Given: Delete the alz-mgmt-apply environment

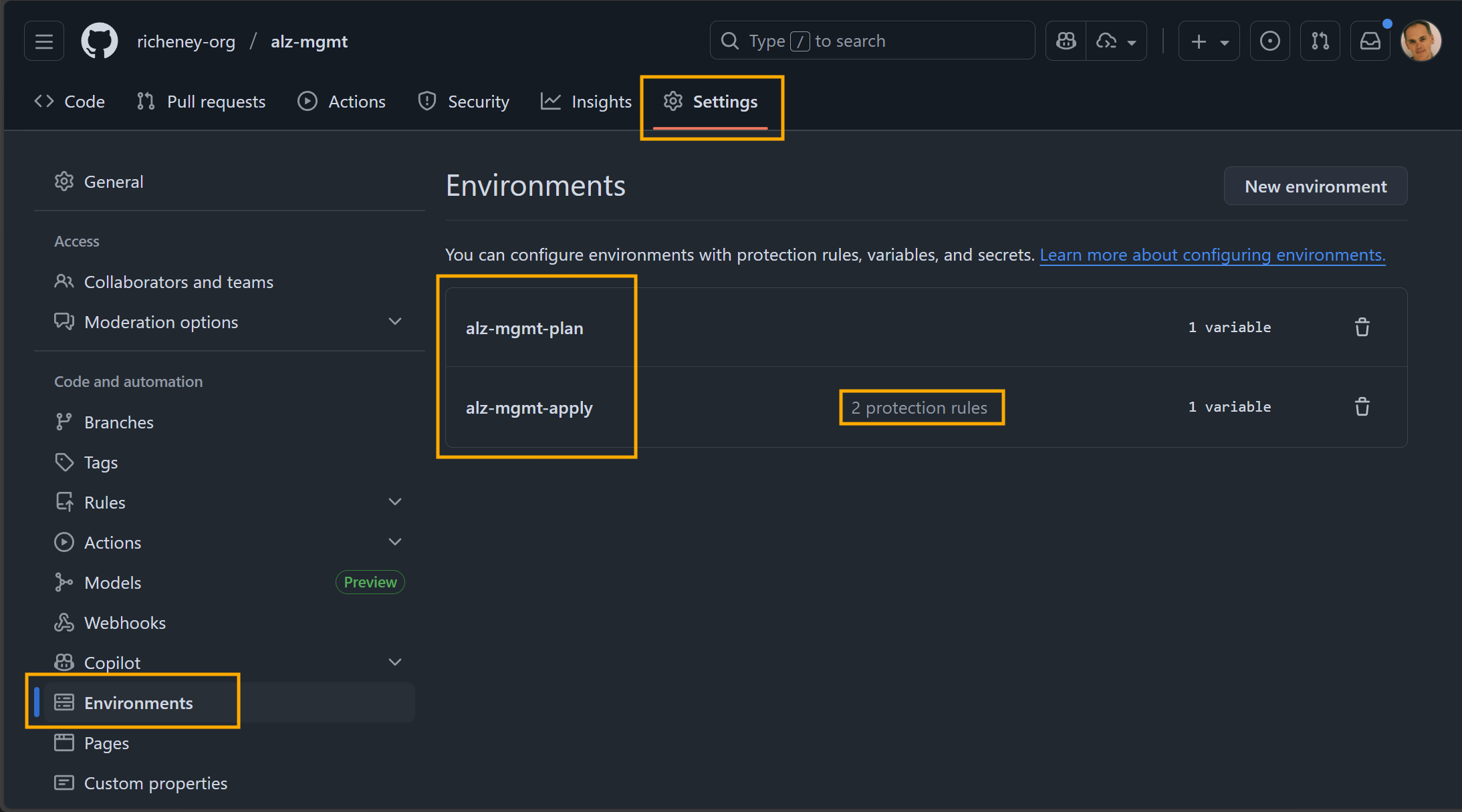Looking at the screenshot, I should (x=1362, y=407).
